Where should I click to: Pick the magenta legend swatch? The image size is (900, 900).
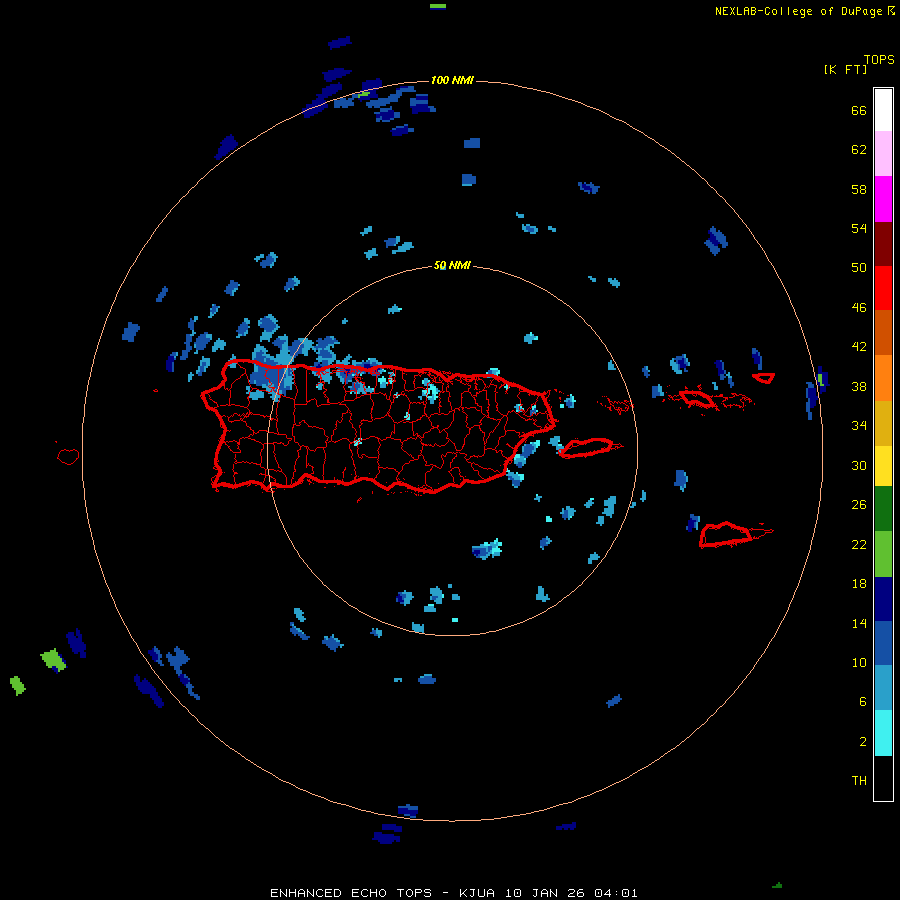[x=883, y=199]
